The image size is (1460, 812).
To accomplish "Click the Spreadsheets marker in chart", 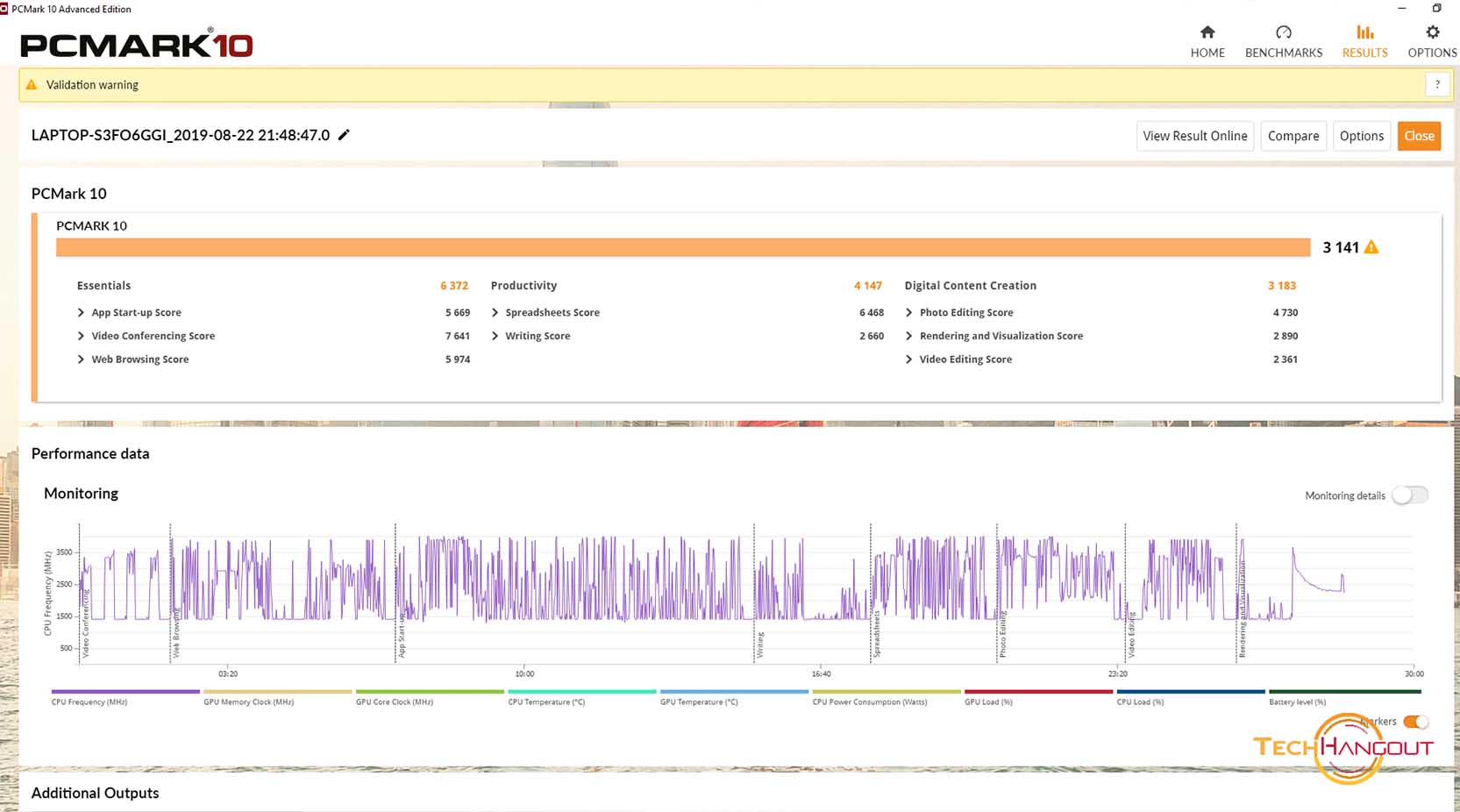I will 876,635.
